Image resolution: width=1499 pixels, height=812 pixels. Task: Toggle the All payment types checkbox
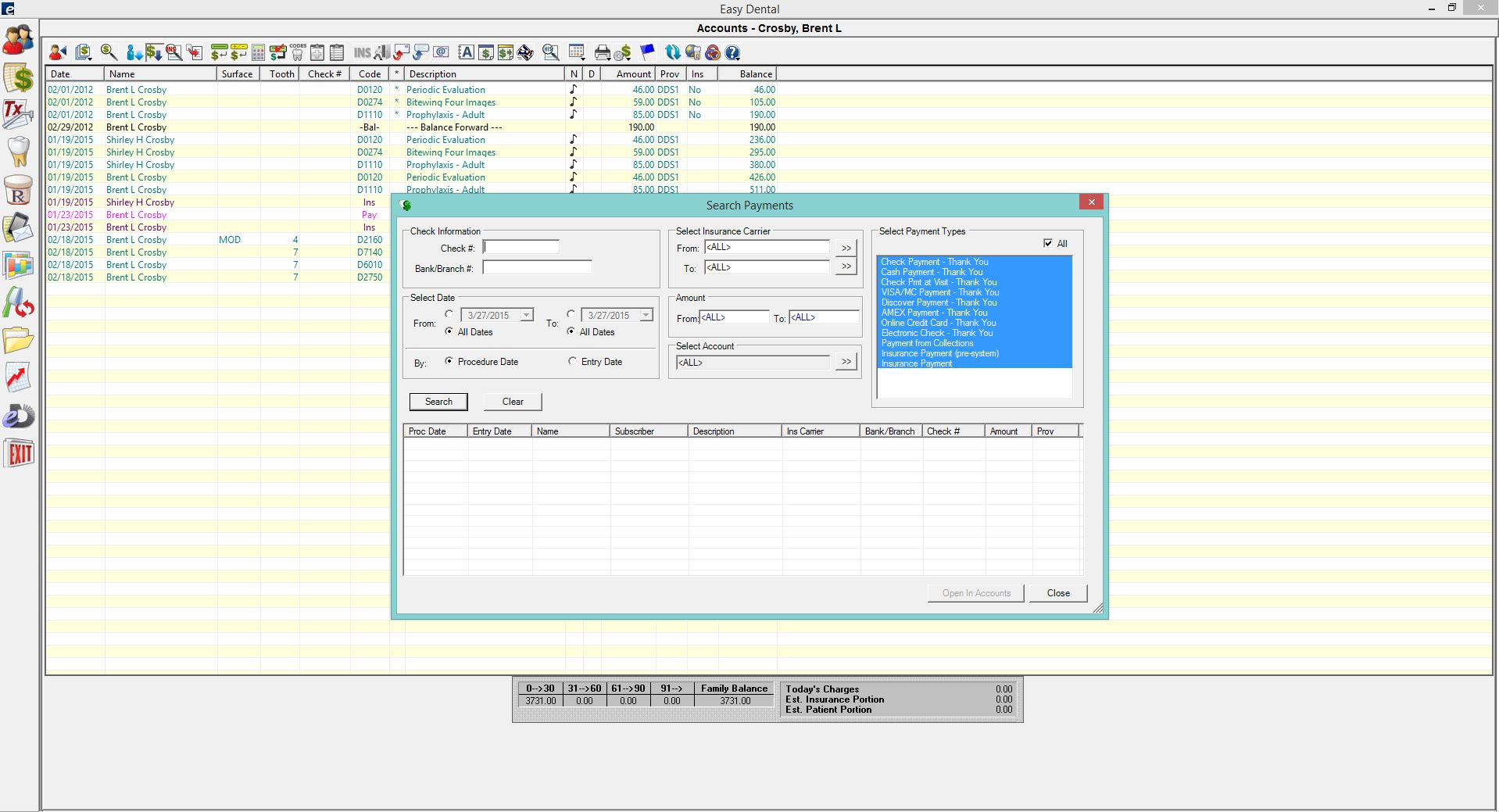pos(1048,243)
